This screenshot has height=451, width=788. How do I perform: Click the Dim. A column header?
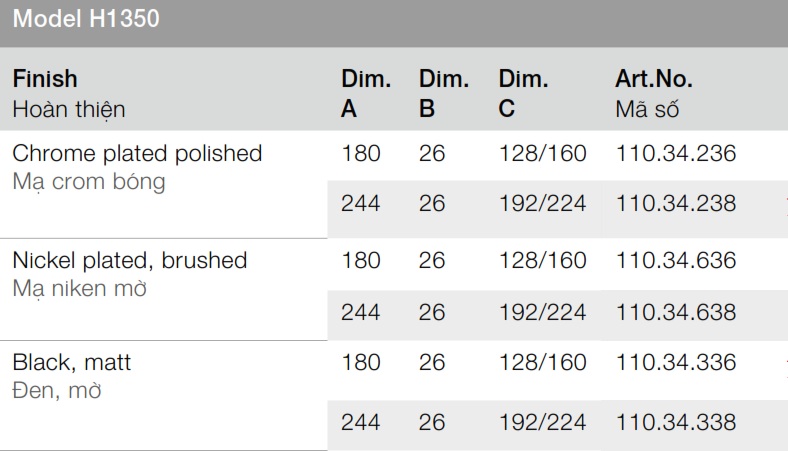(365, 94)
